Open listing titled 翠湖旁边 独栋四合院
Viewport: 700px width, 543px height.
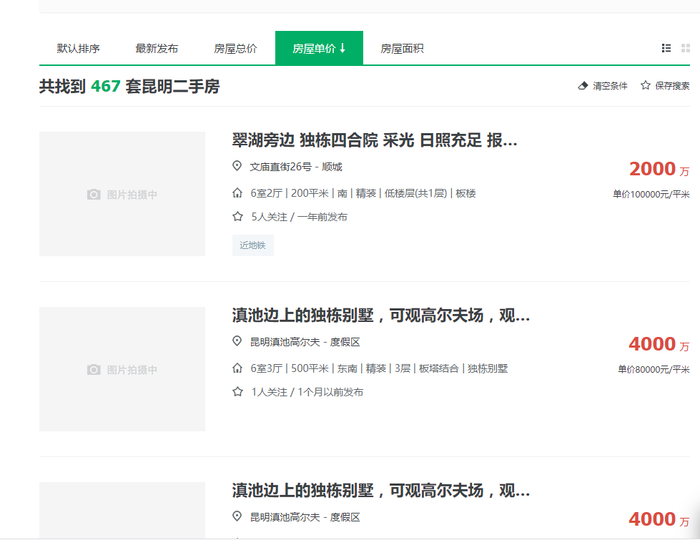click(375, 140)
